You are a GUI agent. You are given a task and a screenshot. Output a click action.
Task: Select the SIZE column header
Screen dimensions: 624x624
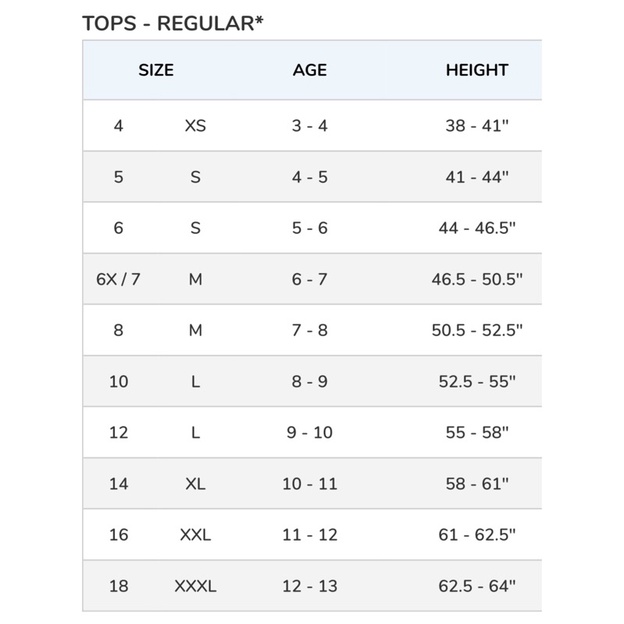tap(156, 70)
